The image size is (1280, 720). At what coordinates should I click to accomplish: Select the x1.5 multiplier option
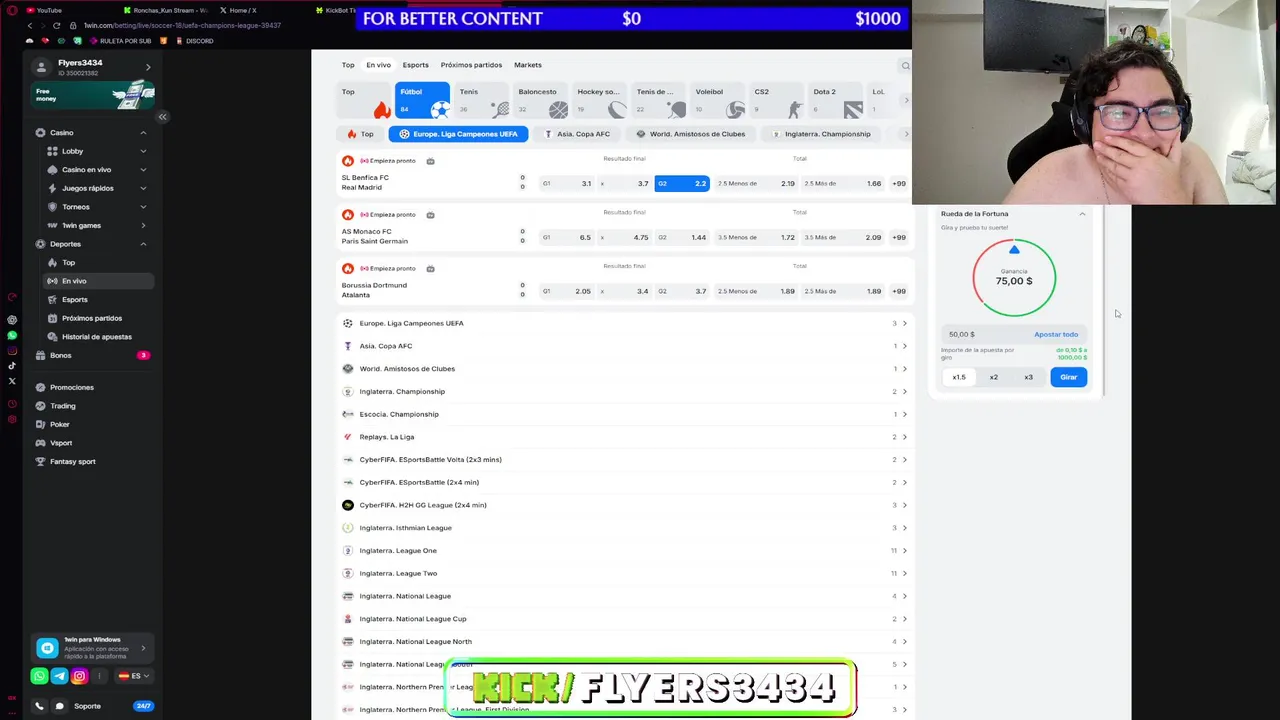pos(959,377)
